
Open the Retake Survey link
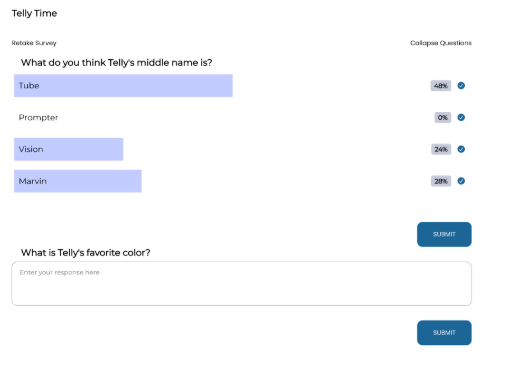click(34, 43)
